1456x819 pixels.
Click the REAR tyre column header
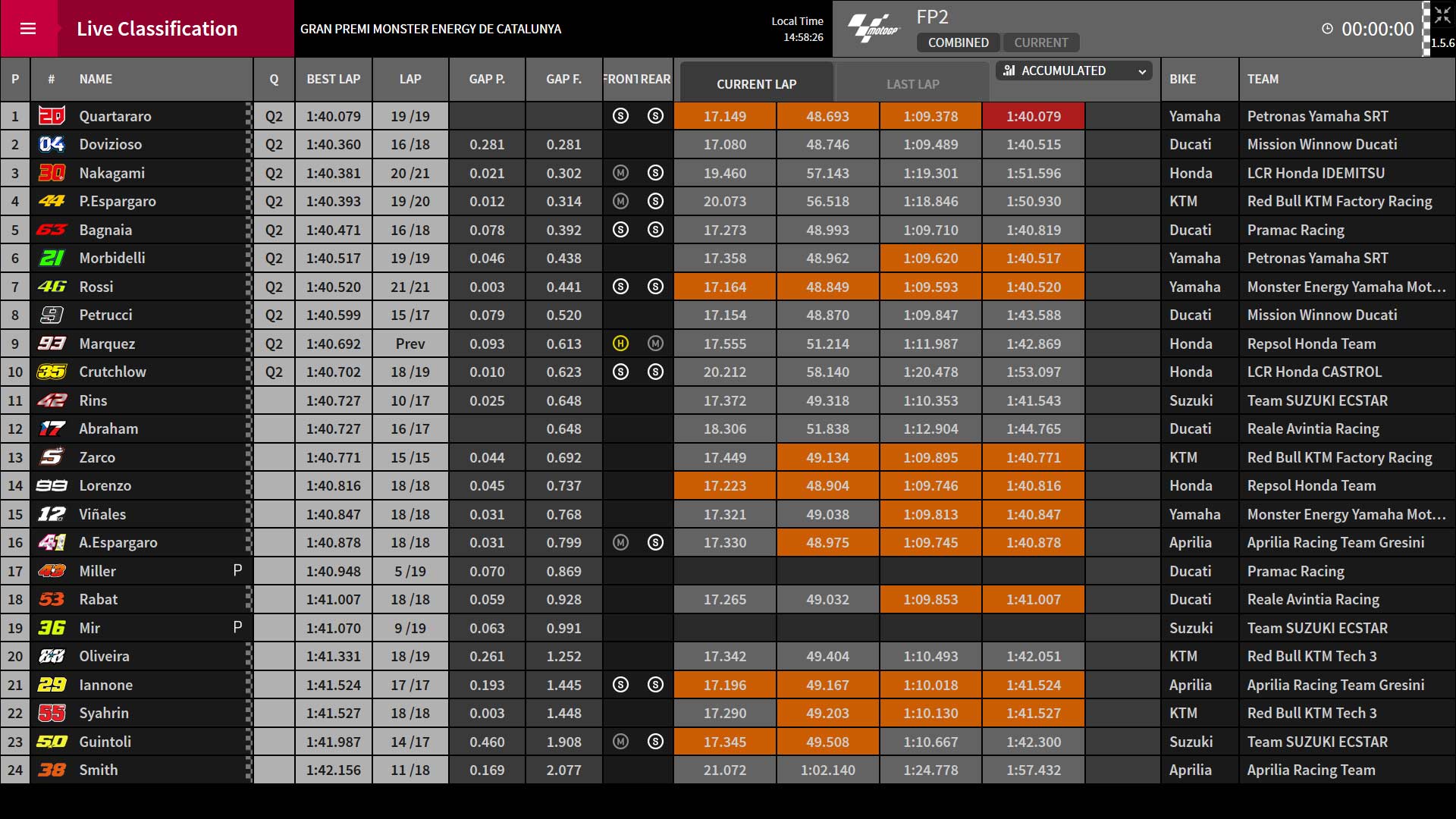656,79
